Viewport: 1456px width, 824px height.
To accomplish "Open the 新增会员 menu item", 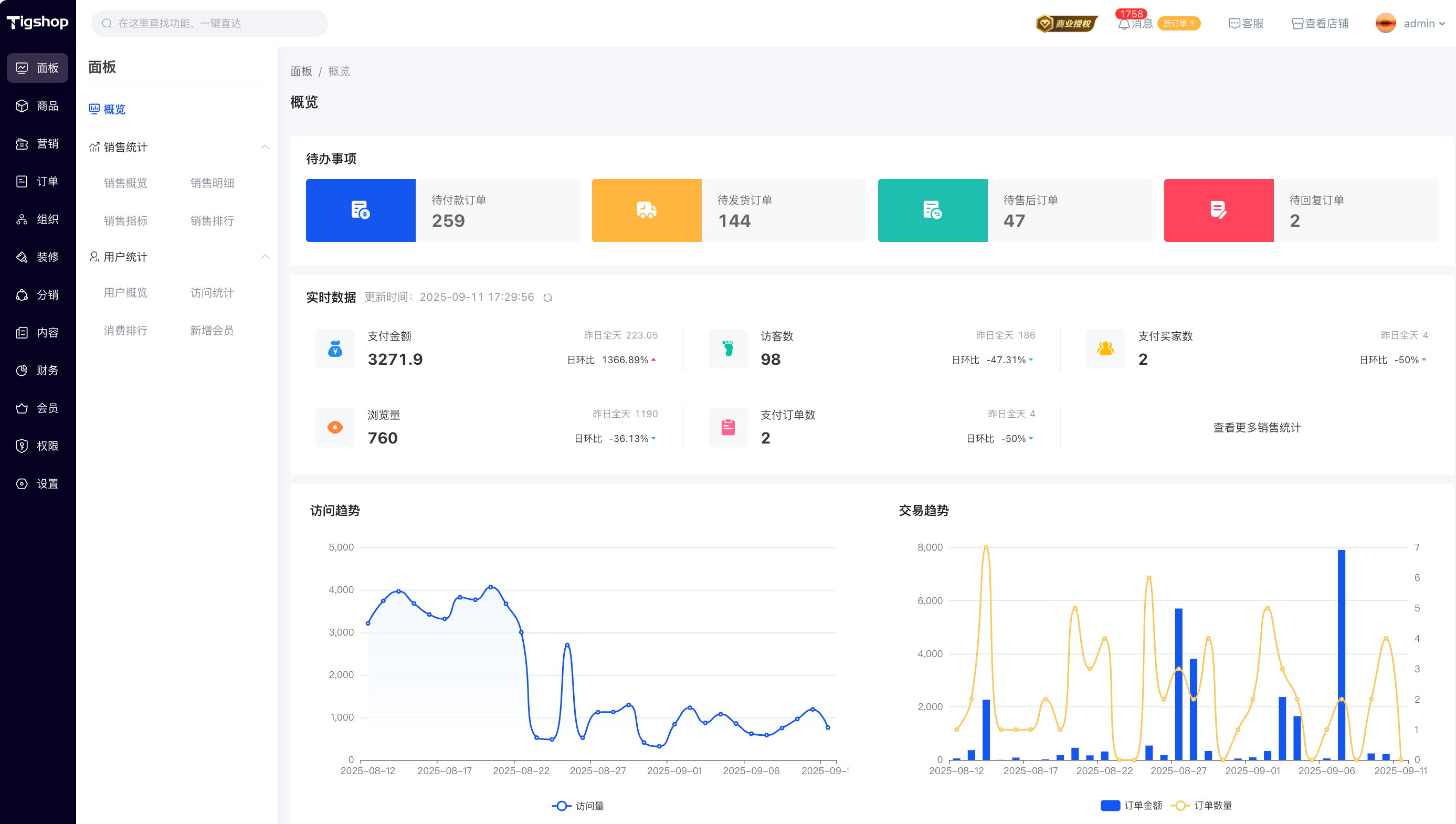I will (x=212, y=331).
